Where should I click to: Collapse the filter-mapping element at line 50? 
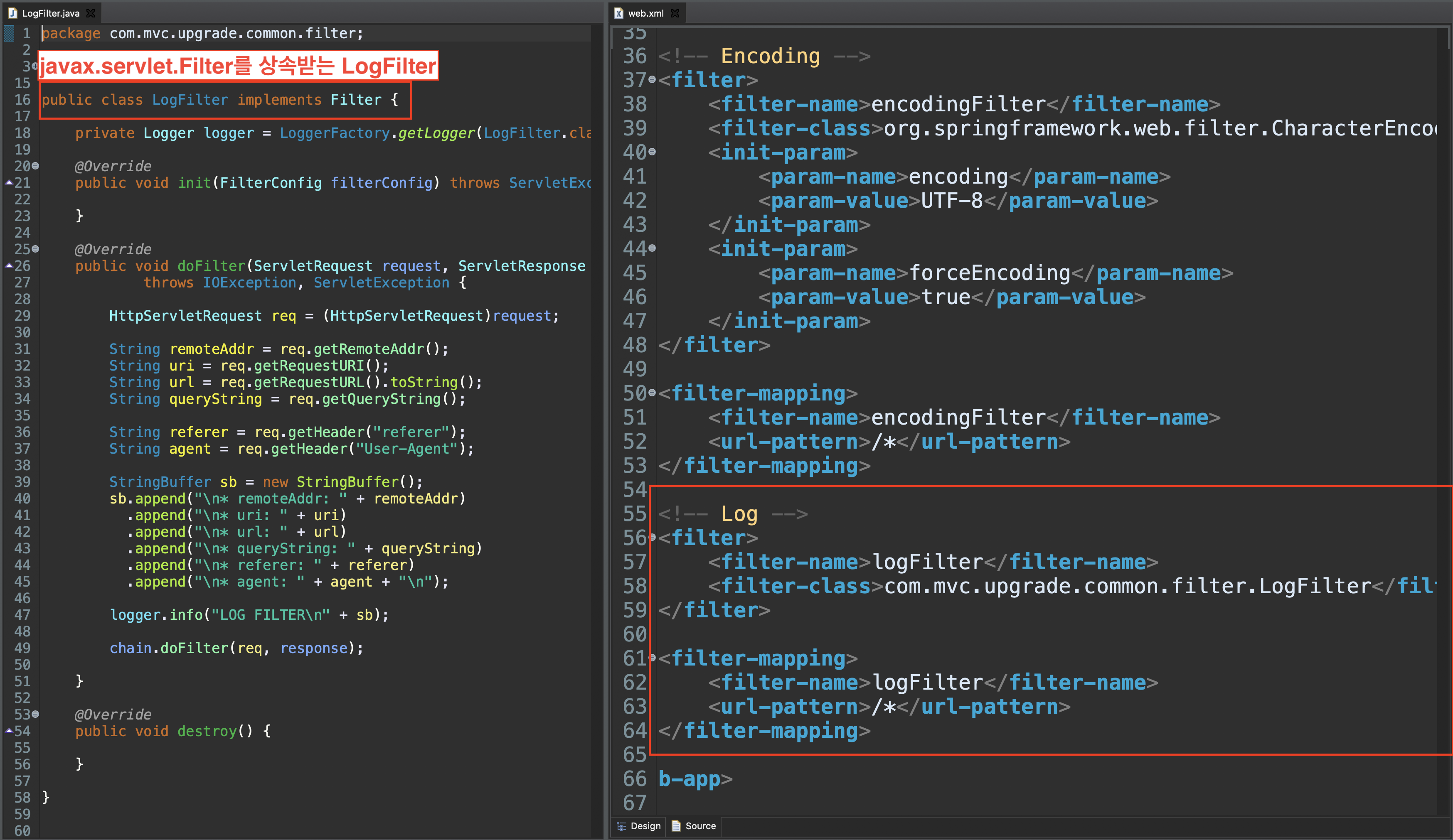(652, 393)
